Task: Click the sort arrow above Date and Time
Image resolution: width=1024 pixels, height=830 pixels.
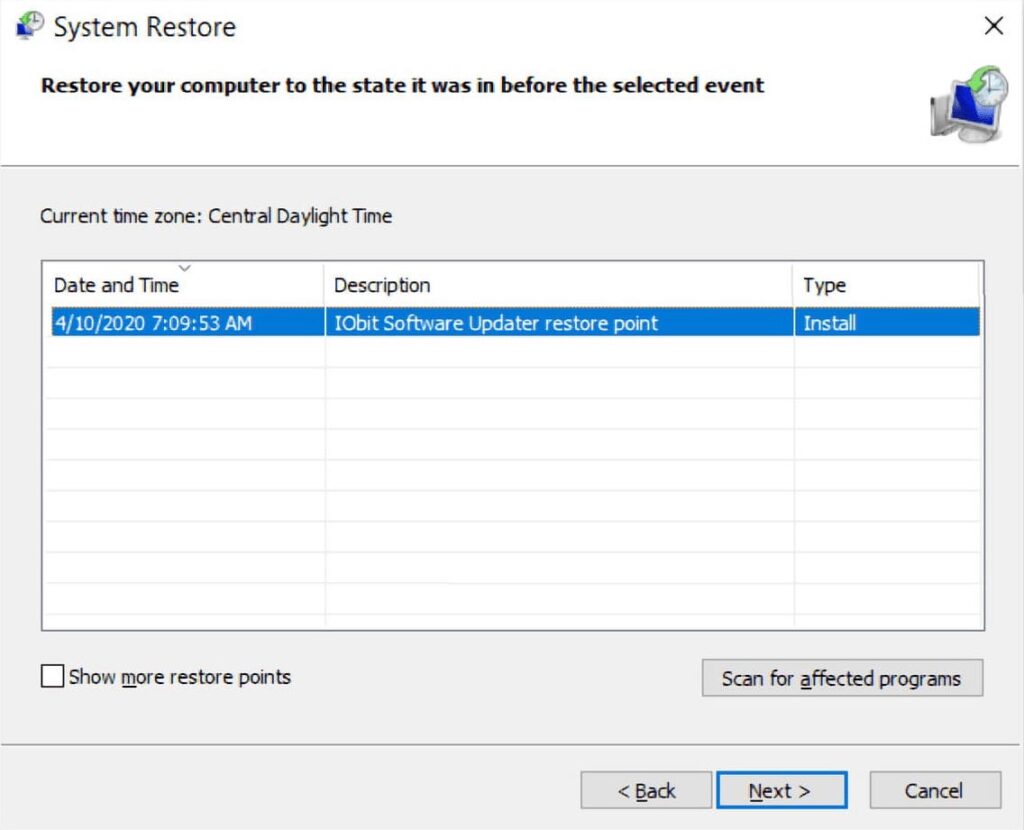Action: [184, 268]
